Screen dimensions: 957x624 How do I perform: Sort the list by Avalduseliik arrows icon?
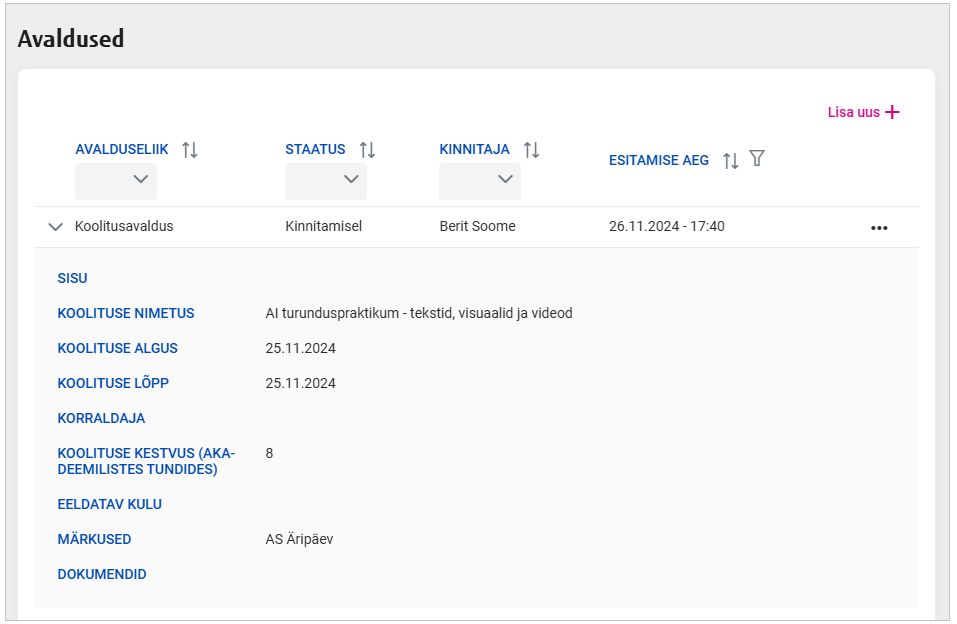(190, 150)
